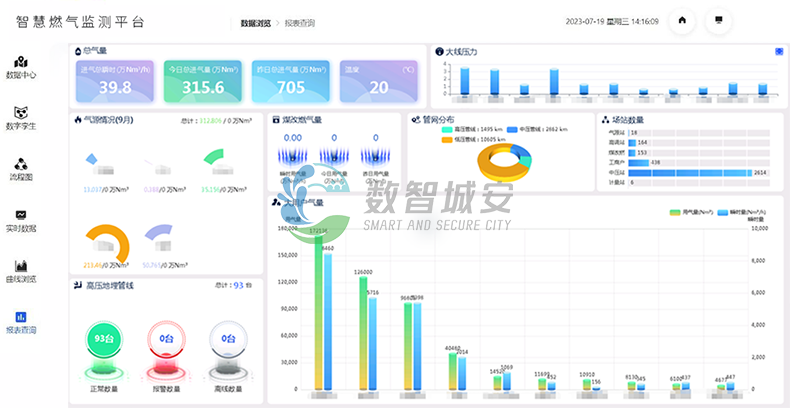790x408 pixels.
Task: Click the monitor screen icon in the header
Action: (717, 20)
